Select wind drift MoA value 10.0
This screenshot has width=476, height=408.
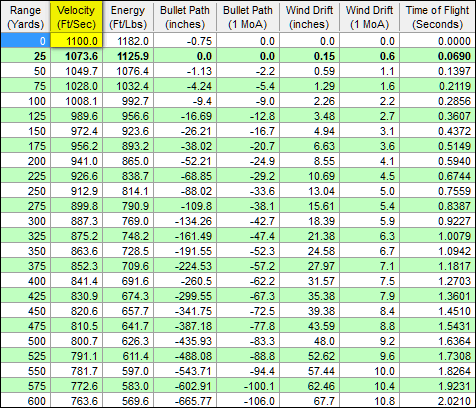click(370, 371)
